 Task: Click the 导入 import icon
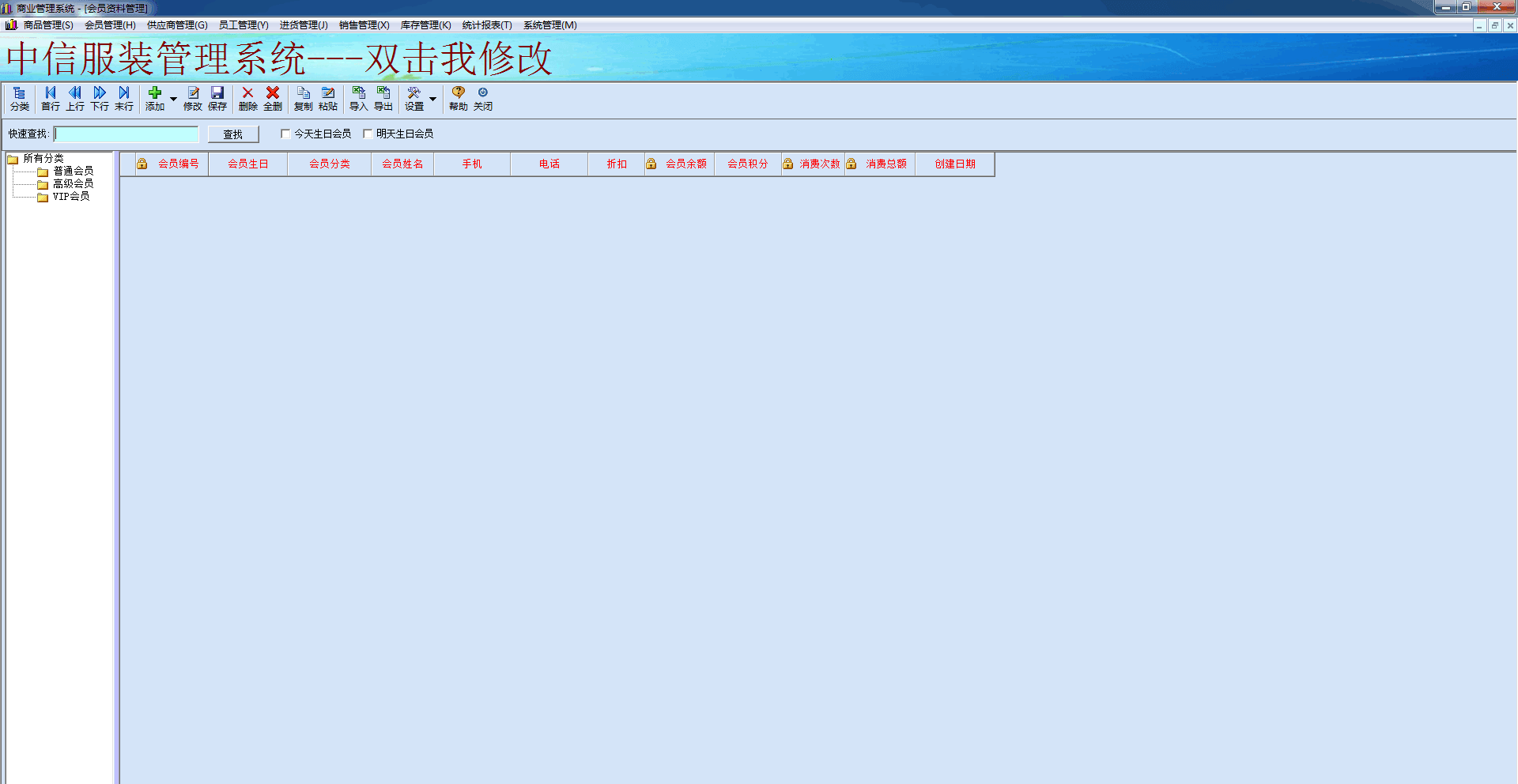tap(359, 99)
